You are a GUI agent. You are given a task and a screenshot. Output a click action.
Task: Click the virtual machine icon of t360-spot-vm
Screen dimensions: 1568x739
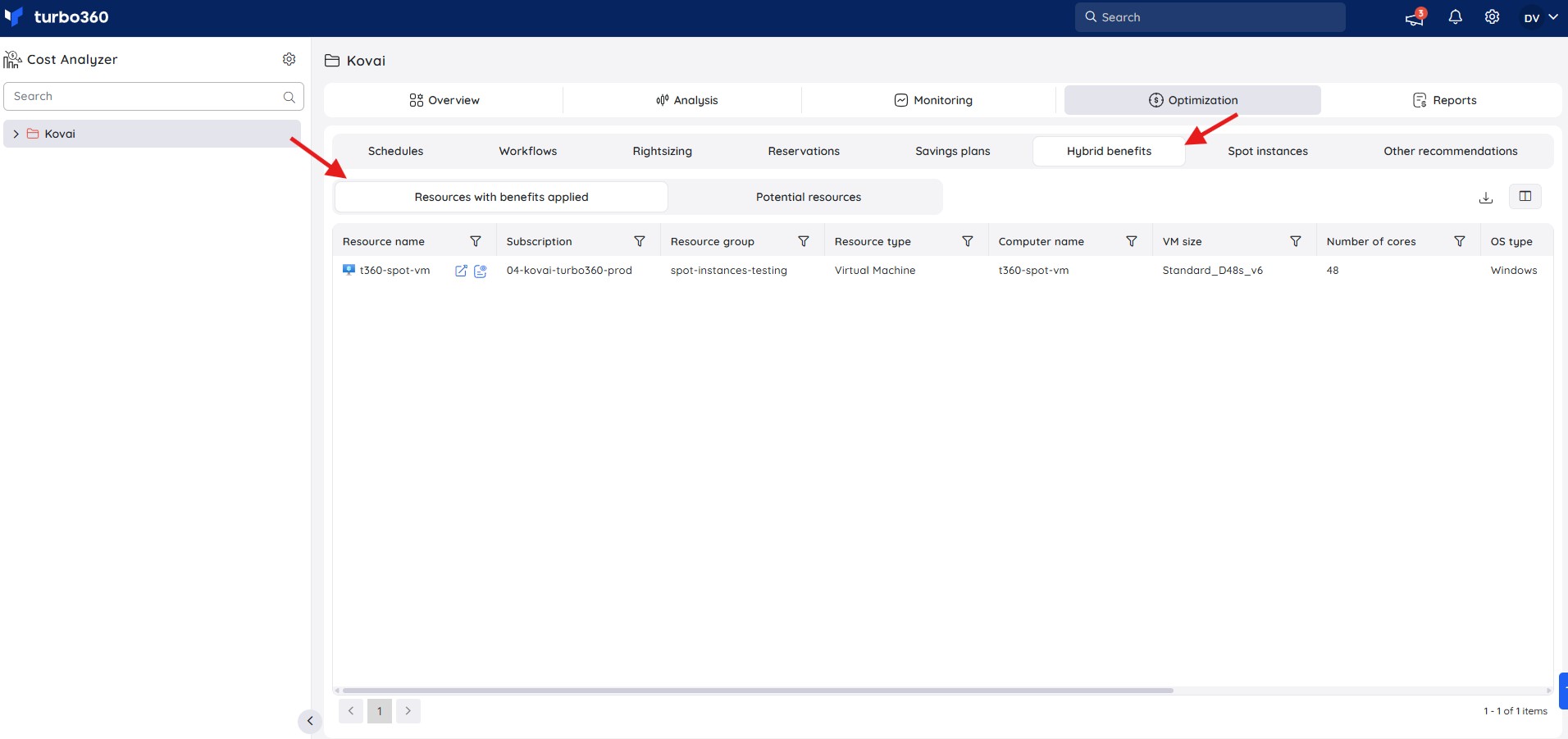(x=349, y=270)
